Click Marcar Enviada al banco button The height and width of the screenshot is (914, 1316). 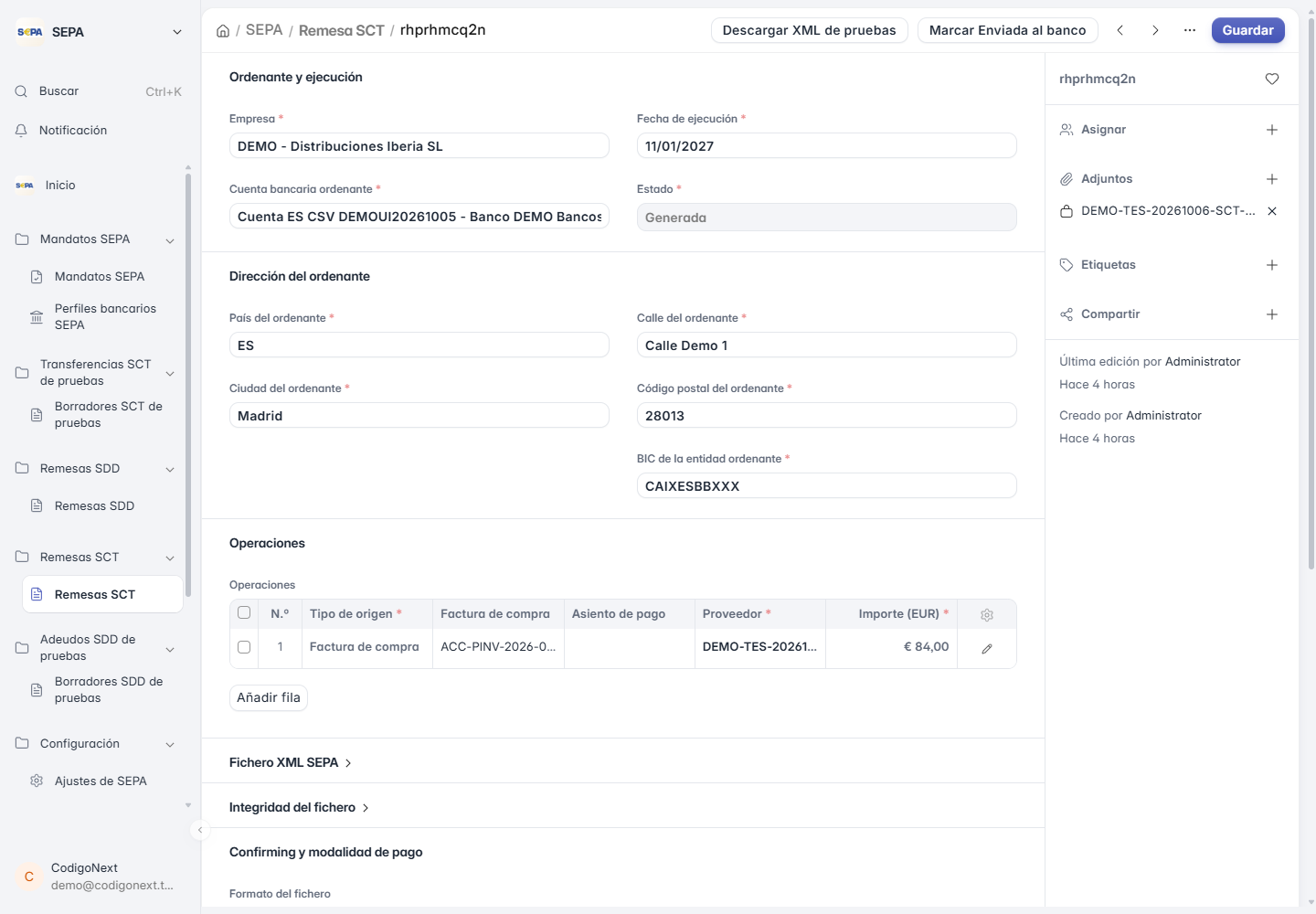coord(1008,30)
